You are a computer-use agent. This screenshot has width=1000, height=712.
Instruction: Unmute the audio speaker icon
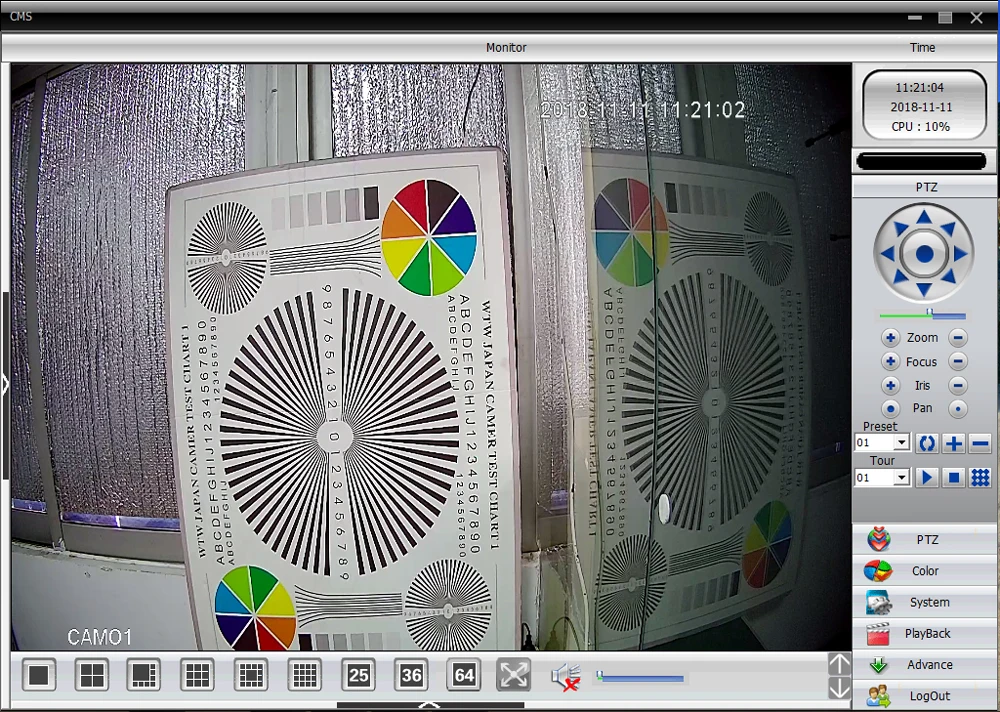pyautogui.click(x=566, y=676)
